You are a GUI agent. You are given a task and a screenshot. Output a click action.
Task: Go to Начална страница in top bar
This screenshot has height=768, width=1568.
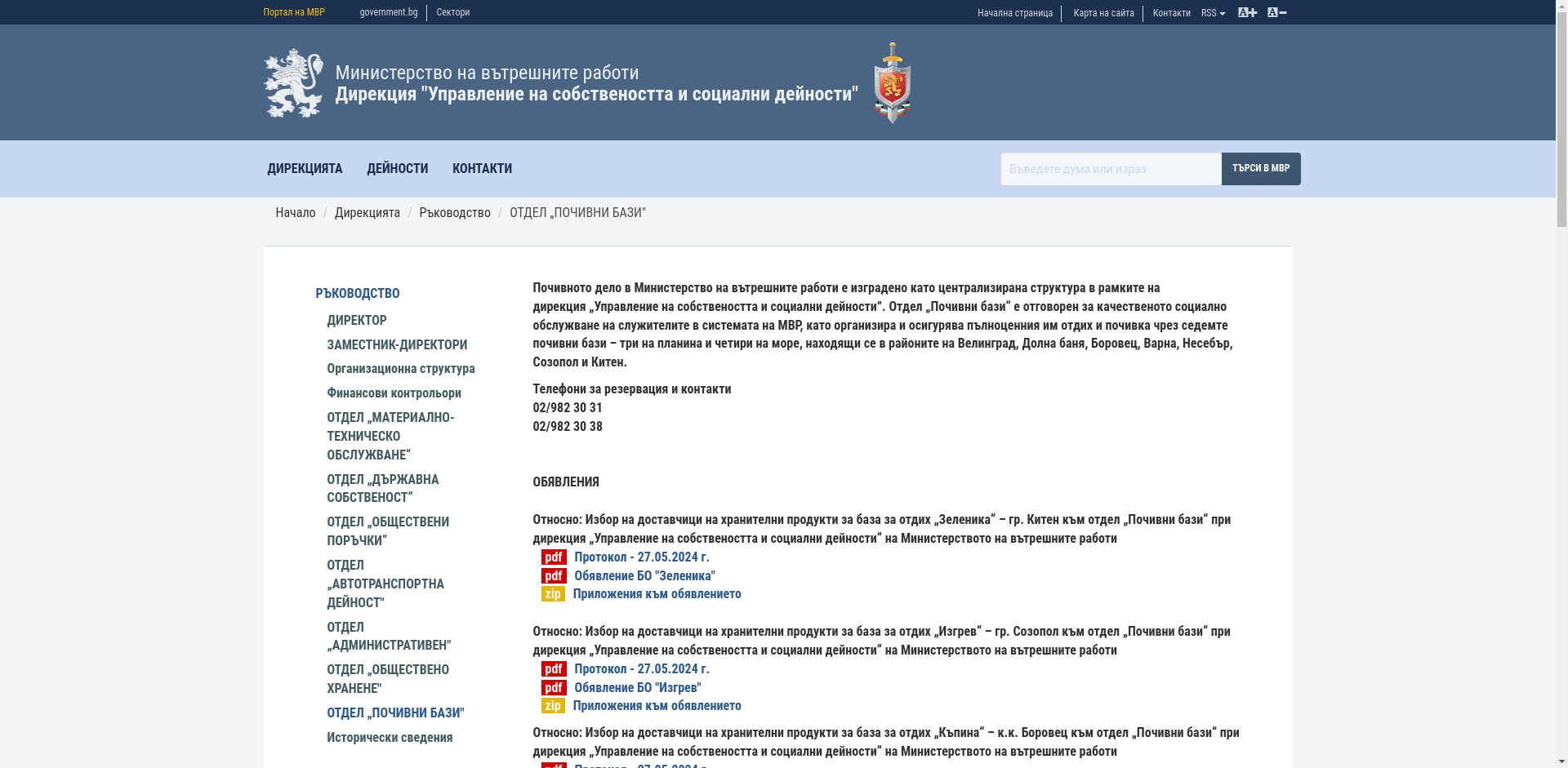pyautogui.click(x=1015, y=13)
